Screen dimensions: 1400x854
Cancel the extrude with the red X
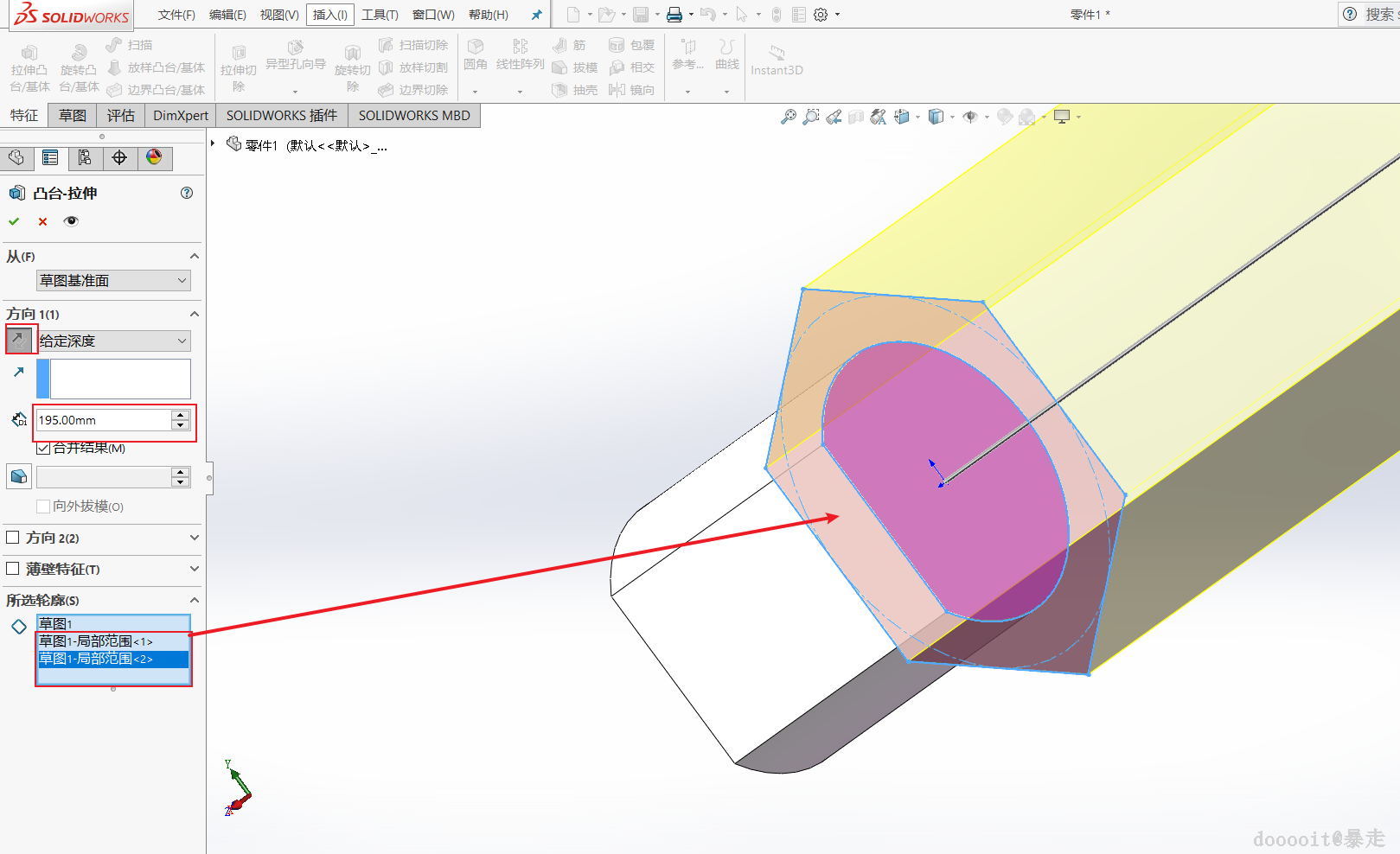click(x=42, y=221)
